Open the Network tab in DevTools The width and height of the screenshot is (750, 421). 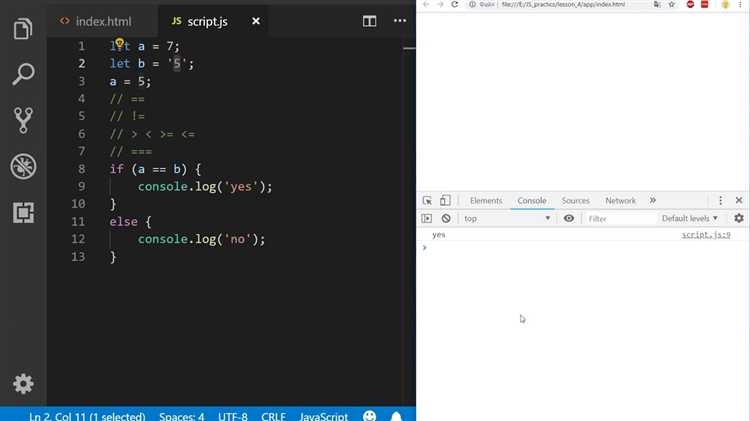[620, 200]
